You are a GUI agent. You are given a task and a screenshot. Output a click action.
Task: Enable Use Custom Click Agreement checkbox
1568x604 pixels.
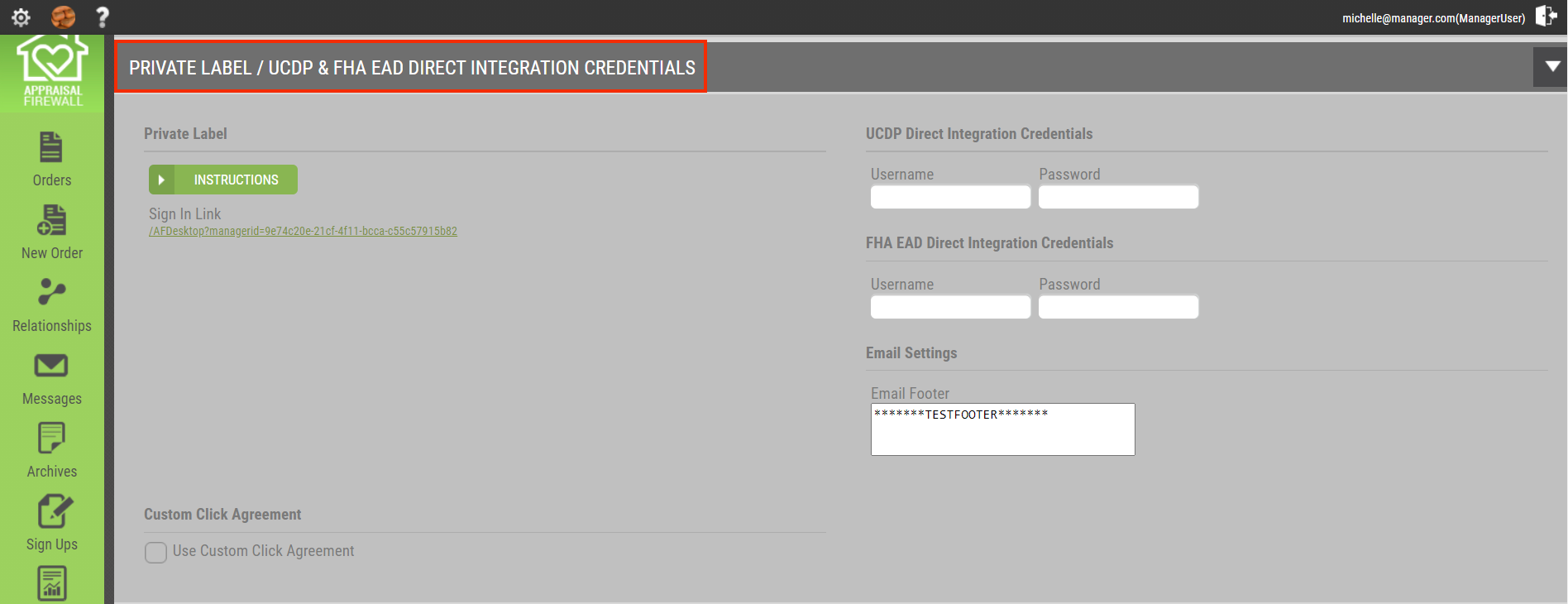coord(155,552)
